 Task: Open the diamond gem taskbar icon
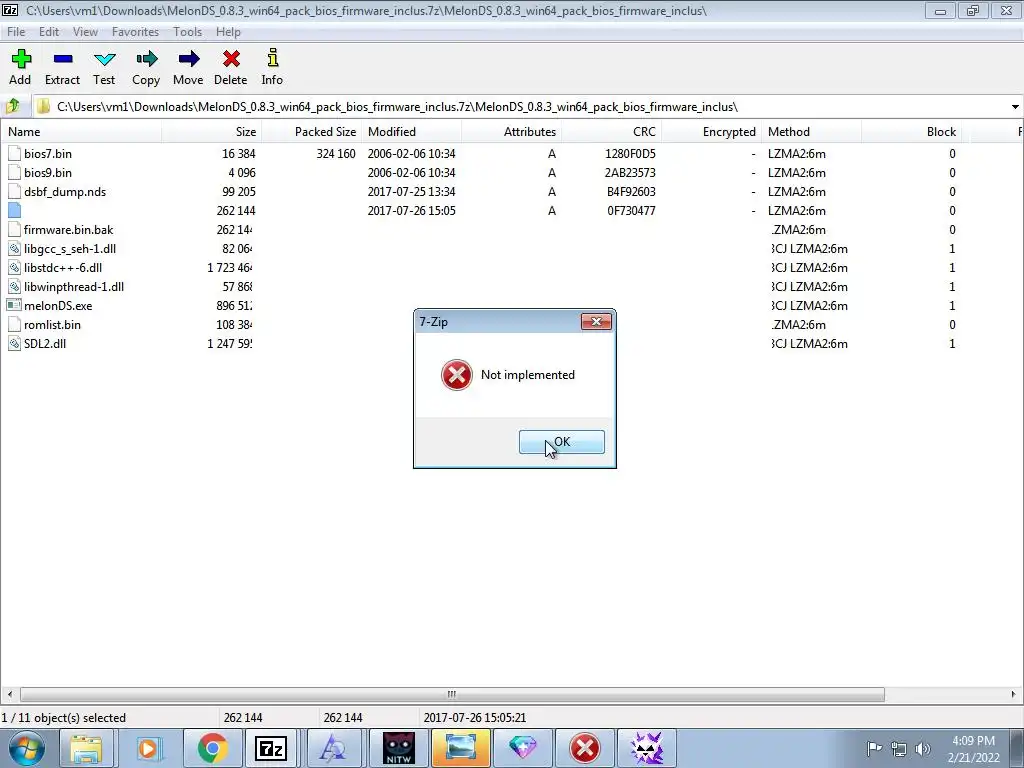(522, 748)
